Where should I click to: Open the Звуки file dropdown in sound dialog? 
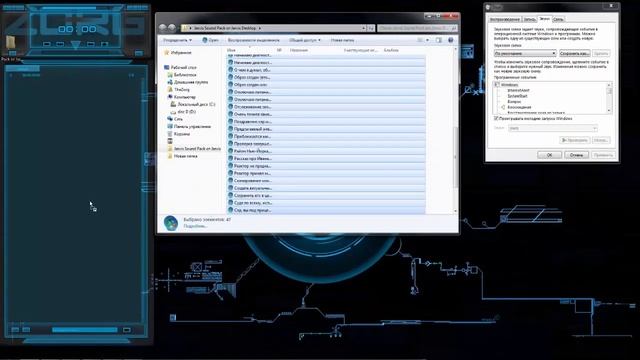(x=553, y=128)
